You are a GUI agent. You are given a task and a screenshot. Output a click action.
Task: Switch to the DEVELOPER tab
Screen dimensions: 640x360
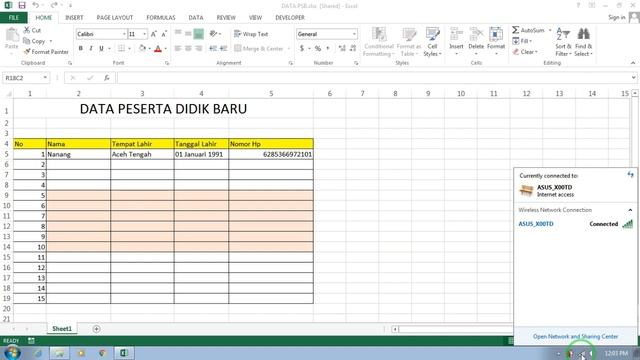[290, 18]
